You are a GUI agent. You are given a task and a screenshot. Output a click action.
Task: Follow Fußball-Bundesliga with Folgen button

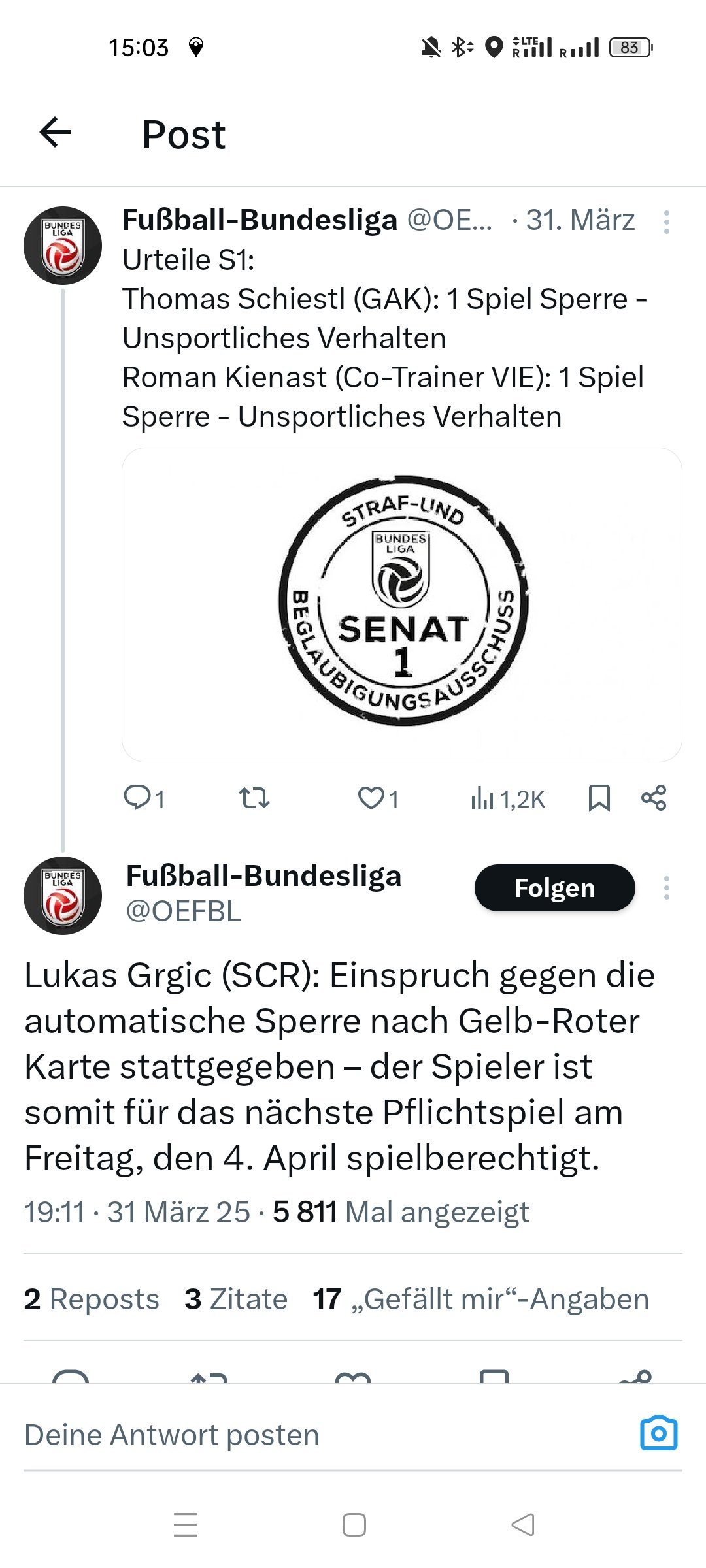(554, 888)
